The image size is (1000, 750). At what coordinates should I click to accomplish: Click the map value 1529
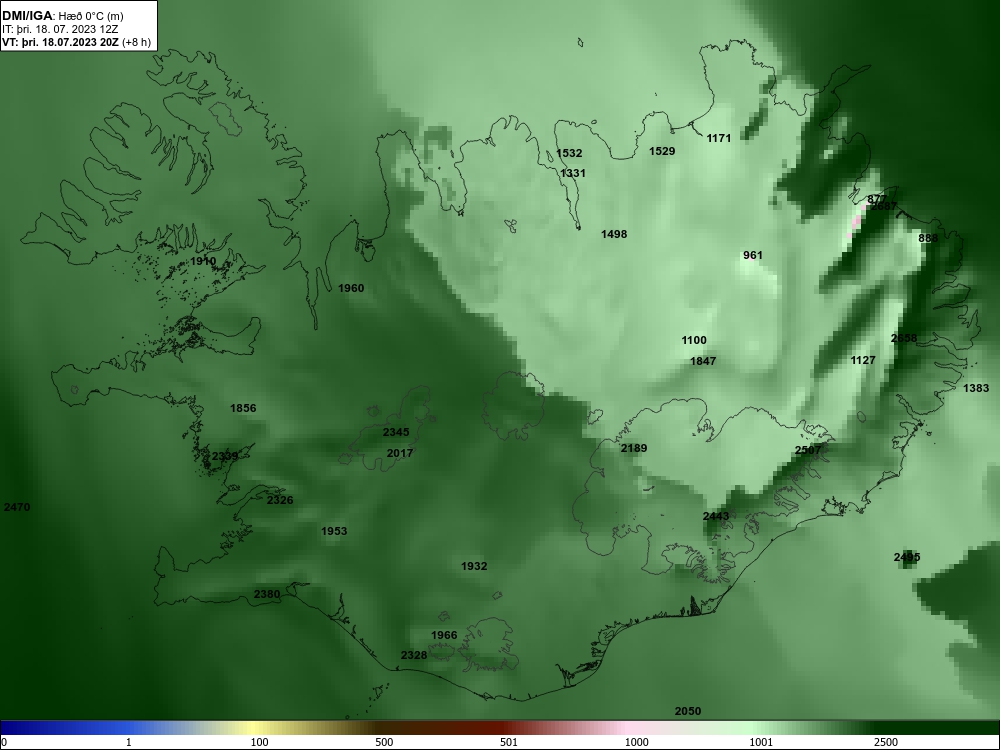click(x=662, y=151)
